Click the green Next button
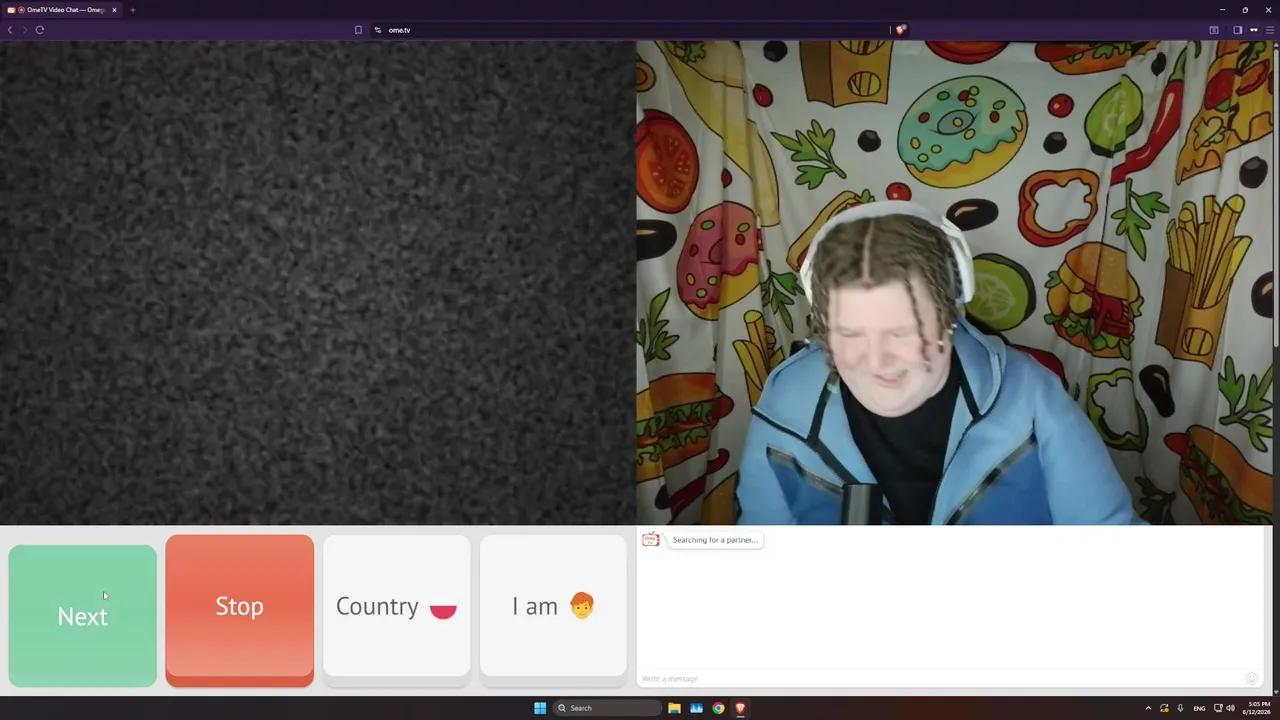 (83, 615)
